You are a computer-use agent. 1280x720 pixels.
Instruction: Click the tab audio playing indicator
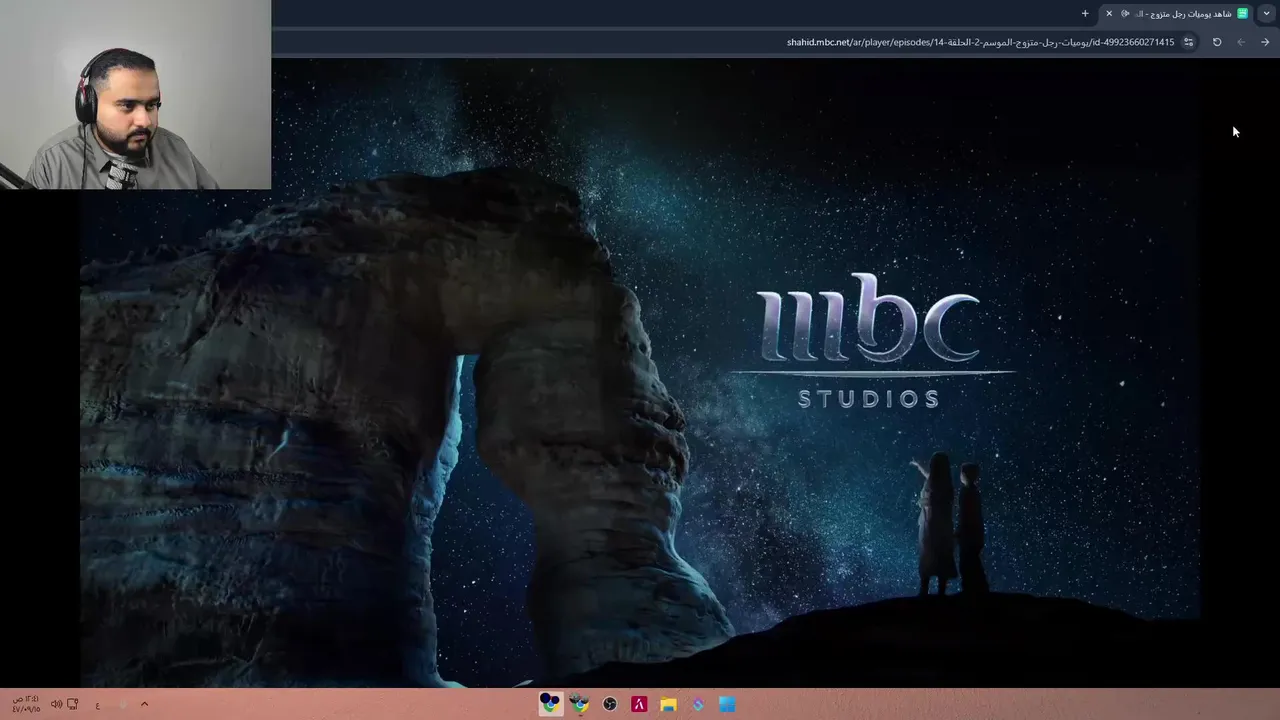pos(1125,13)
